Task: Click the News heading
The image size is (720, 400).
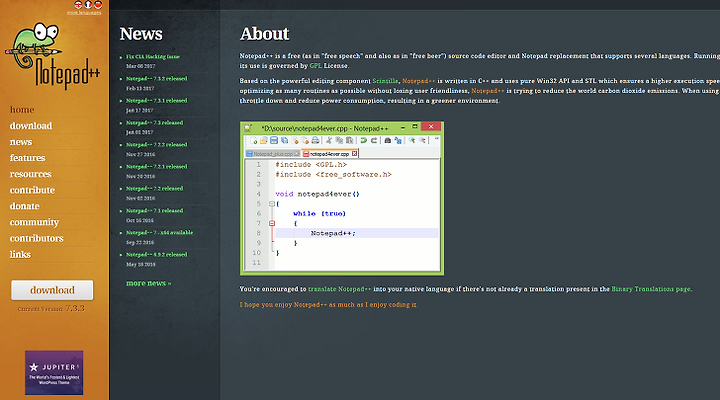Action: (141, 34)
